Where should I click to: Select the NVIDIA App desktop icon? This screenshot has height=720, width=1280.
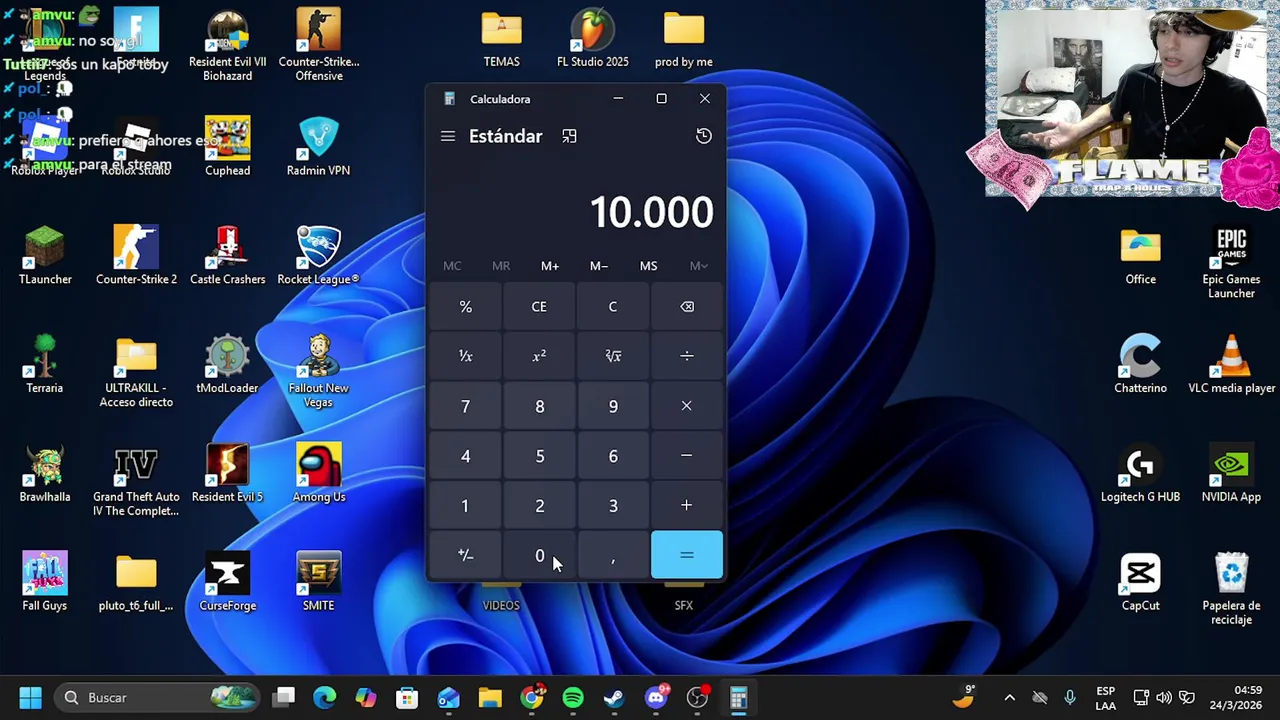click(x=1231, y=474)
